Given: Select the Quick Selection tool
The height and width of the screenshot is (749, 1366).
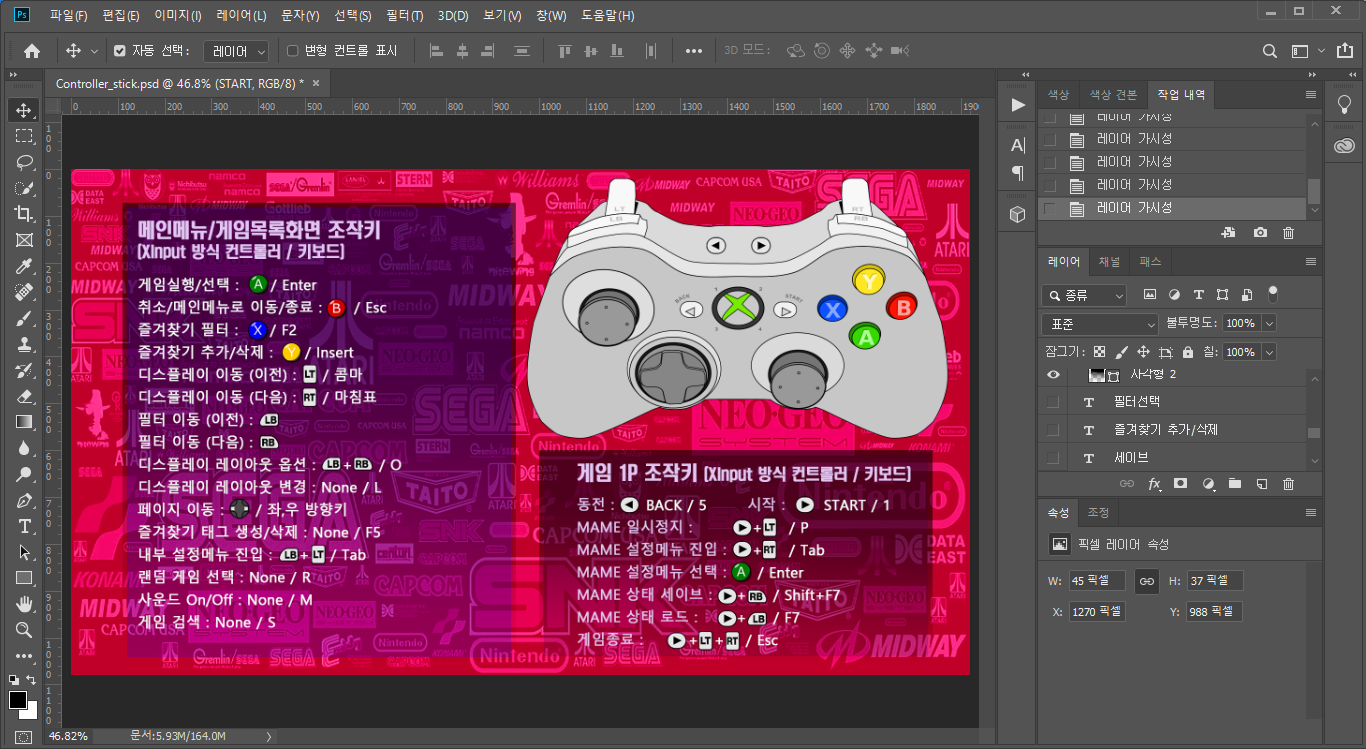Looking at the screenshot, I should point(23,188).
